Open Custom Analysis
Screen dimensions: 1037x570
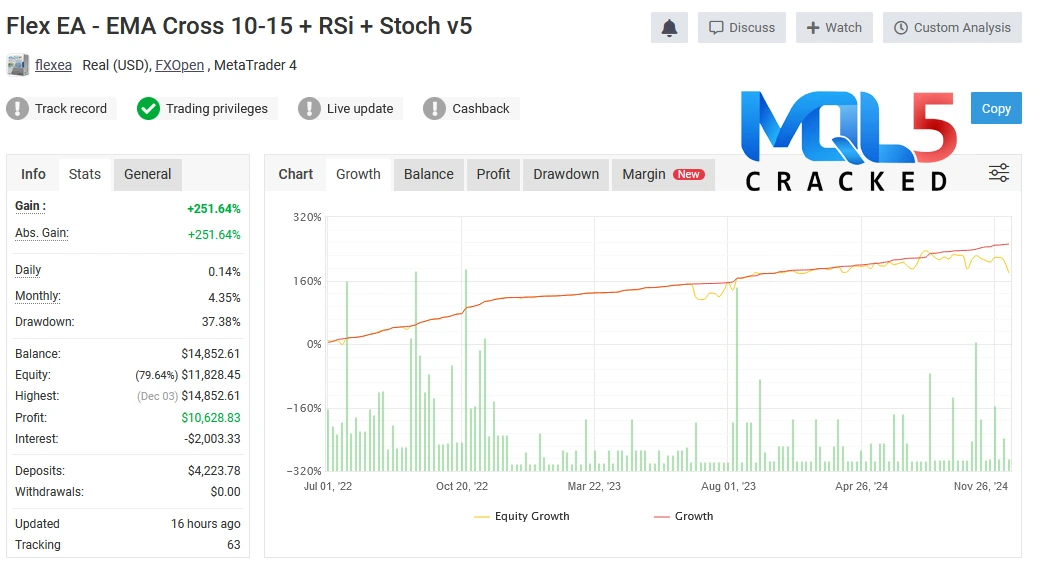[952, 28]
